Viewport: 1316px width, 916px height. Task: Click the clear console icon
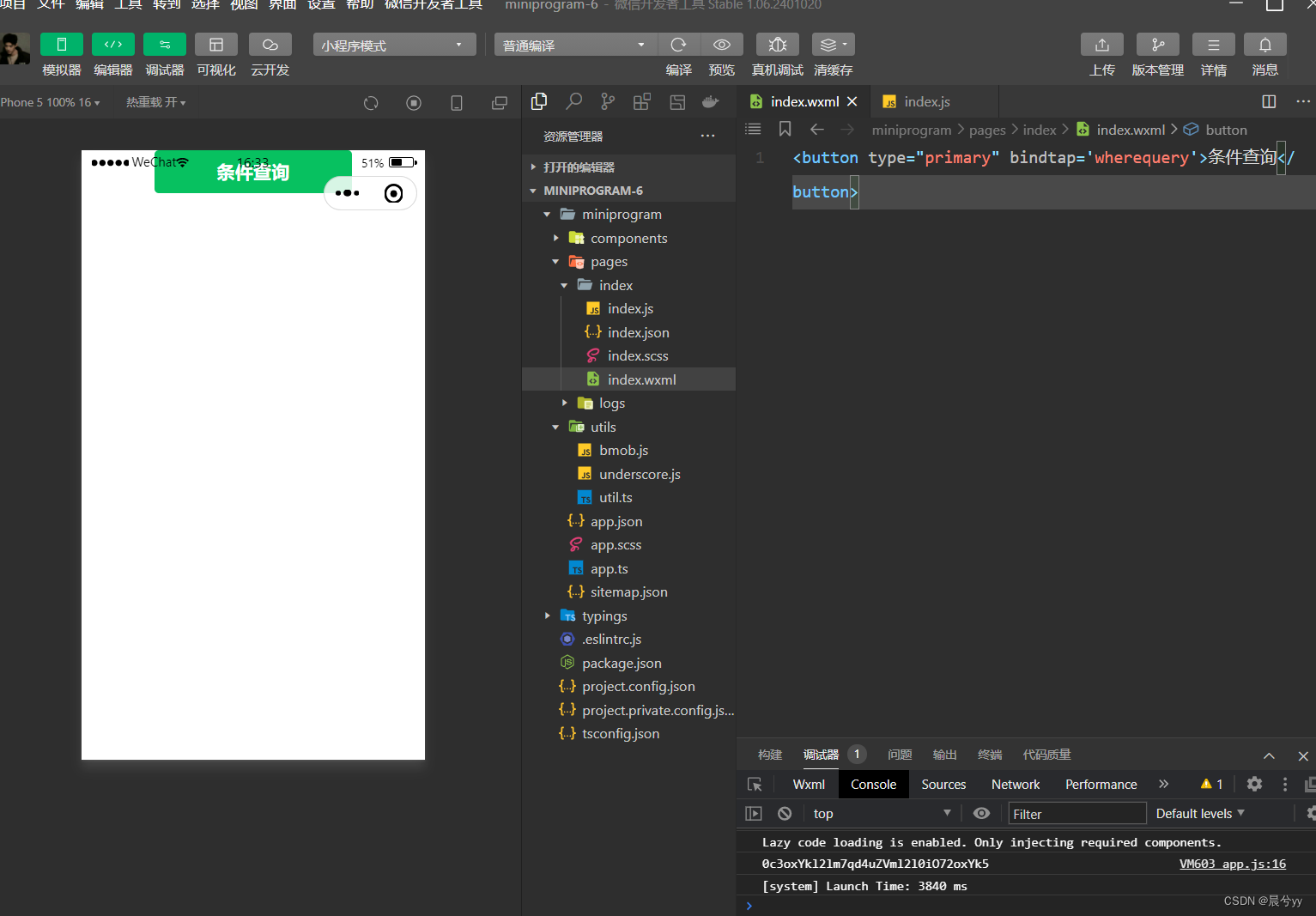coord(785,813)
